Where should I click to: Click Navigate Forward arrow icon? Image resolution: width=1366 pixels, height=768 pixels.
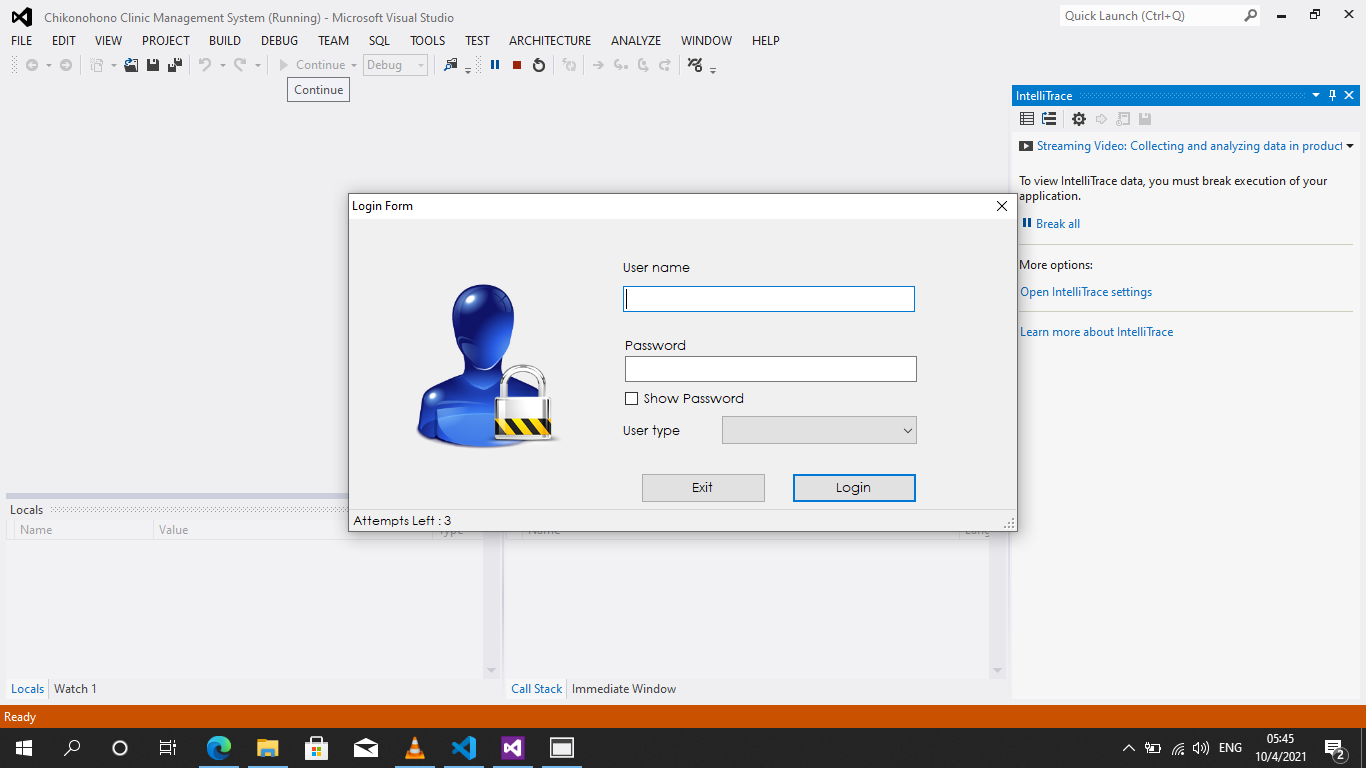tap(66, 65)
